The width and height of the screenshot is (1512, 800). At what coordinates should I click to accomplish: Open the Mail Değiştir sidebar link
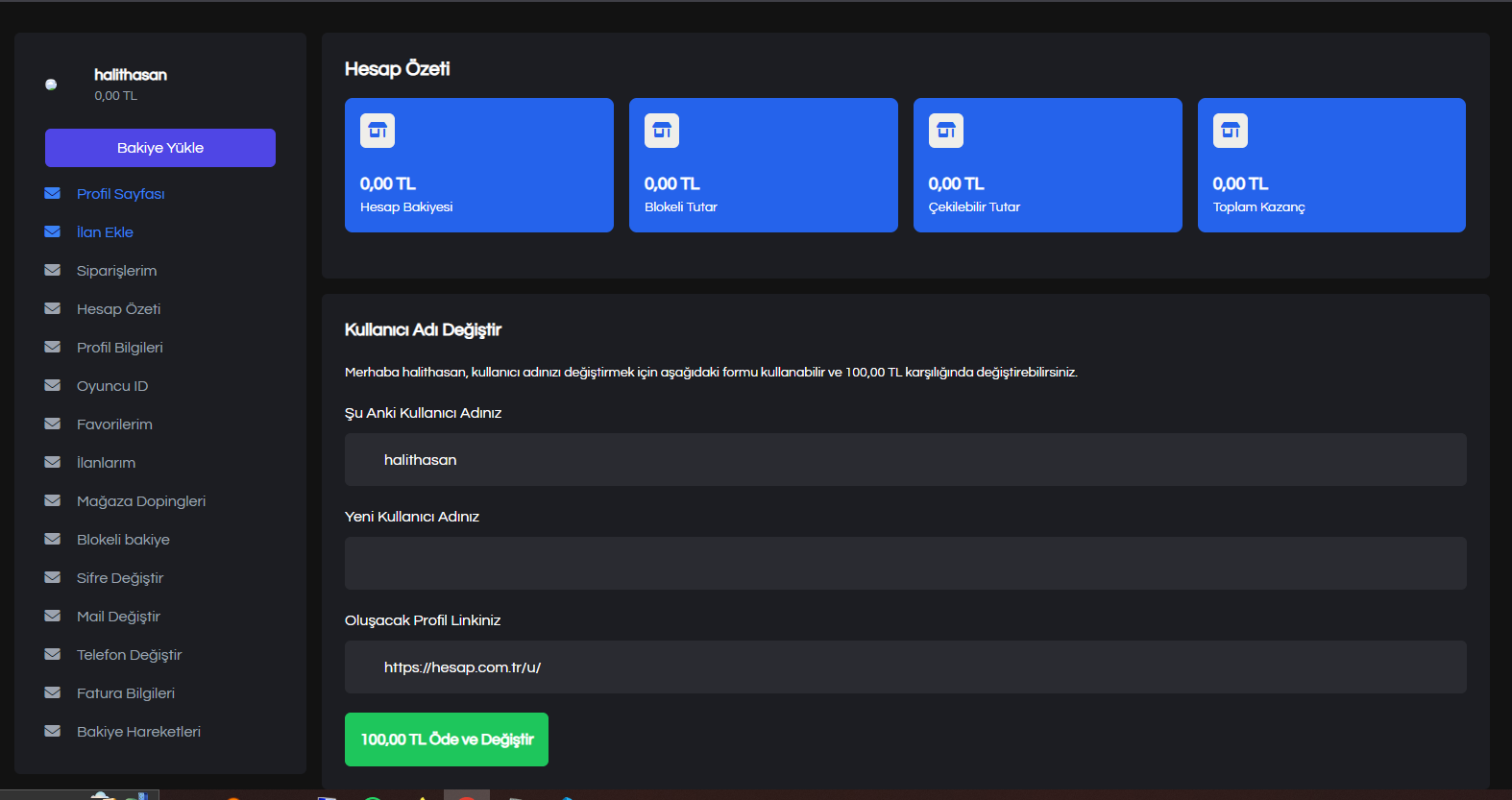[118, 617]
